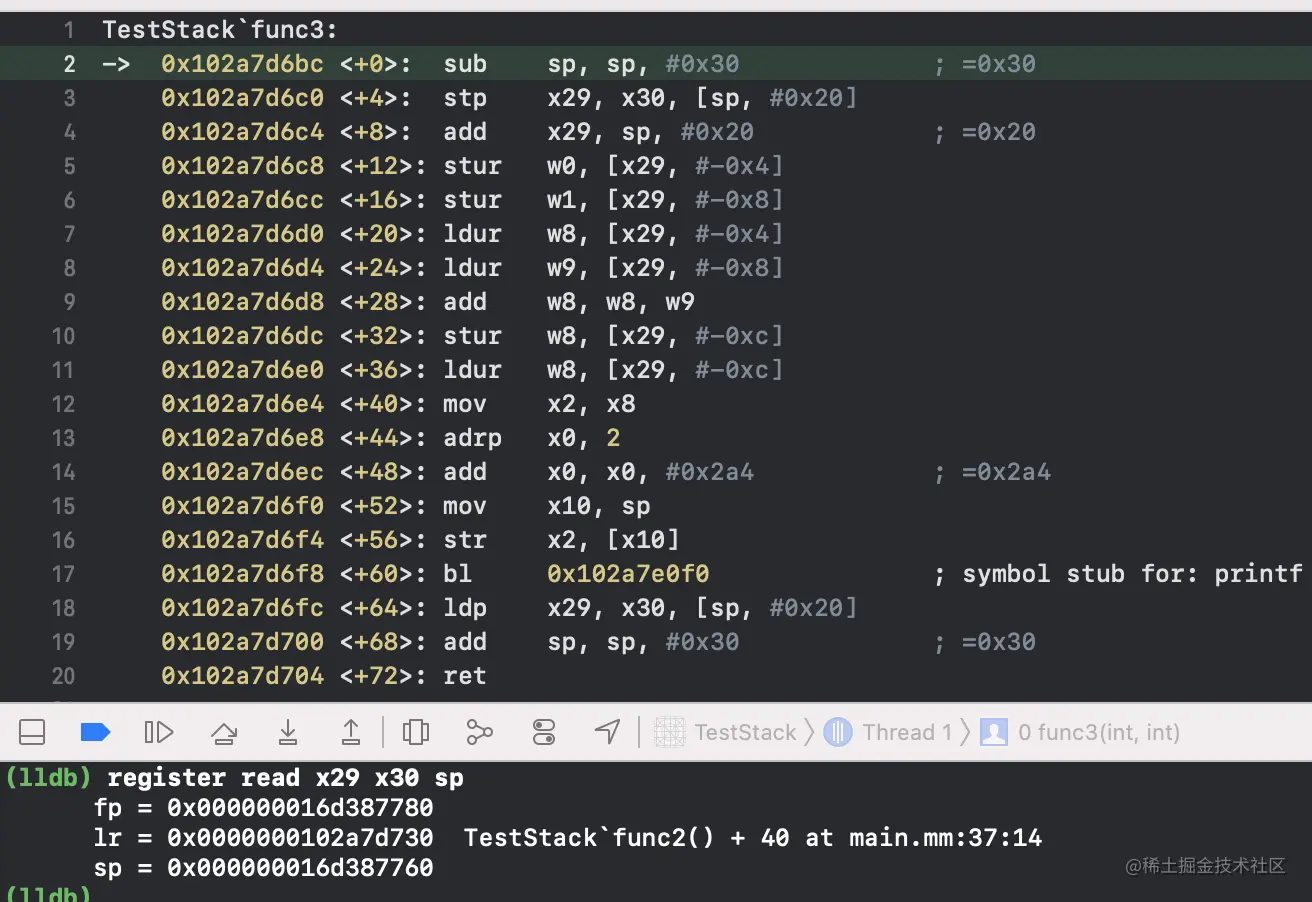Image resolution: width=1312 pixels, height=902 pixels.
Task: Click the stack frame person icon
Action: 993,732
